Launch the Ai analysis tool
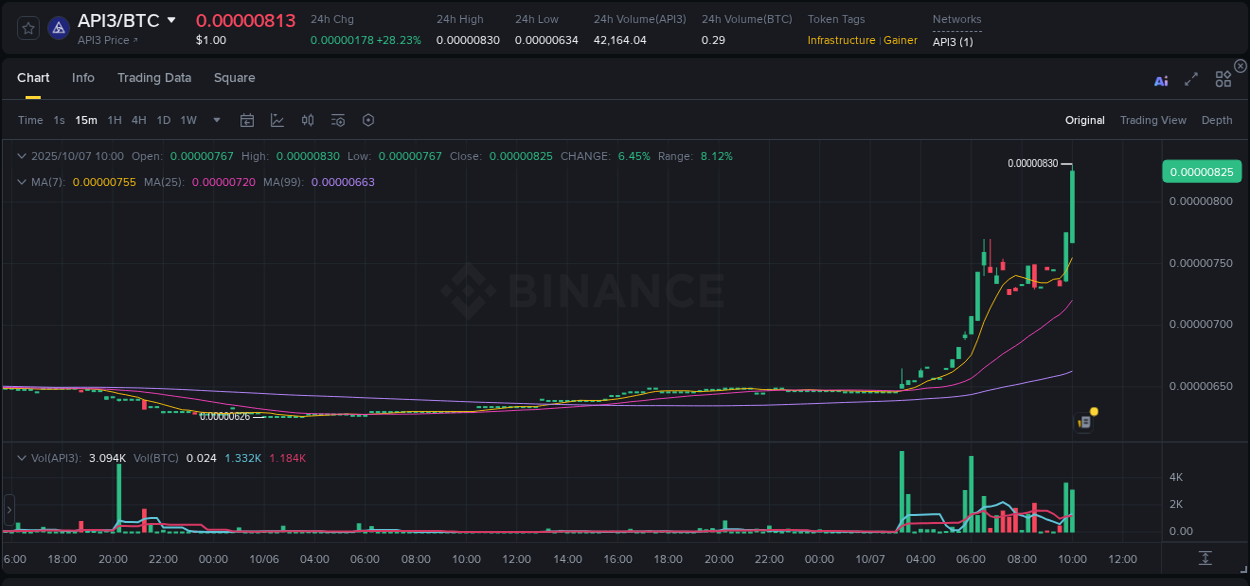This screenshot has height=586, width=1250. pyautogui.click(x=1161, y=80)
